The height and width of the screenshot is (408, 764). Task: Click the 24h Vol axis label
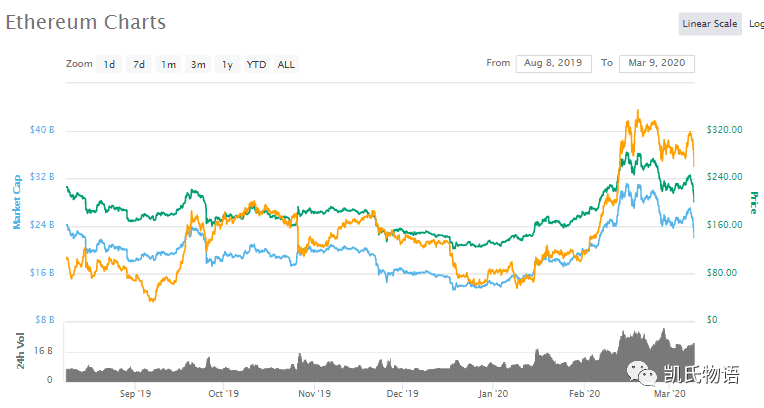click(x=20, y=350)
